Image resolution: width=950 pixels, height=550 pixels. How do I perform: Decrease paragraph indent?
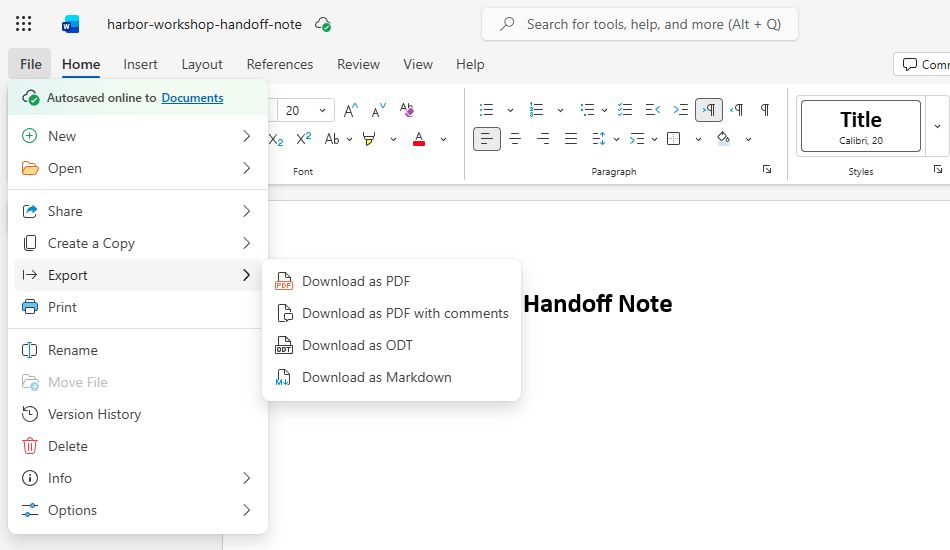(653, 110)
